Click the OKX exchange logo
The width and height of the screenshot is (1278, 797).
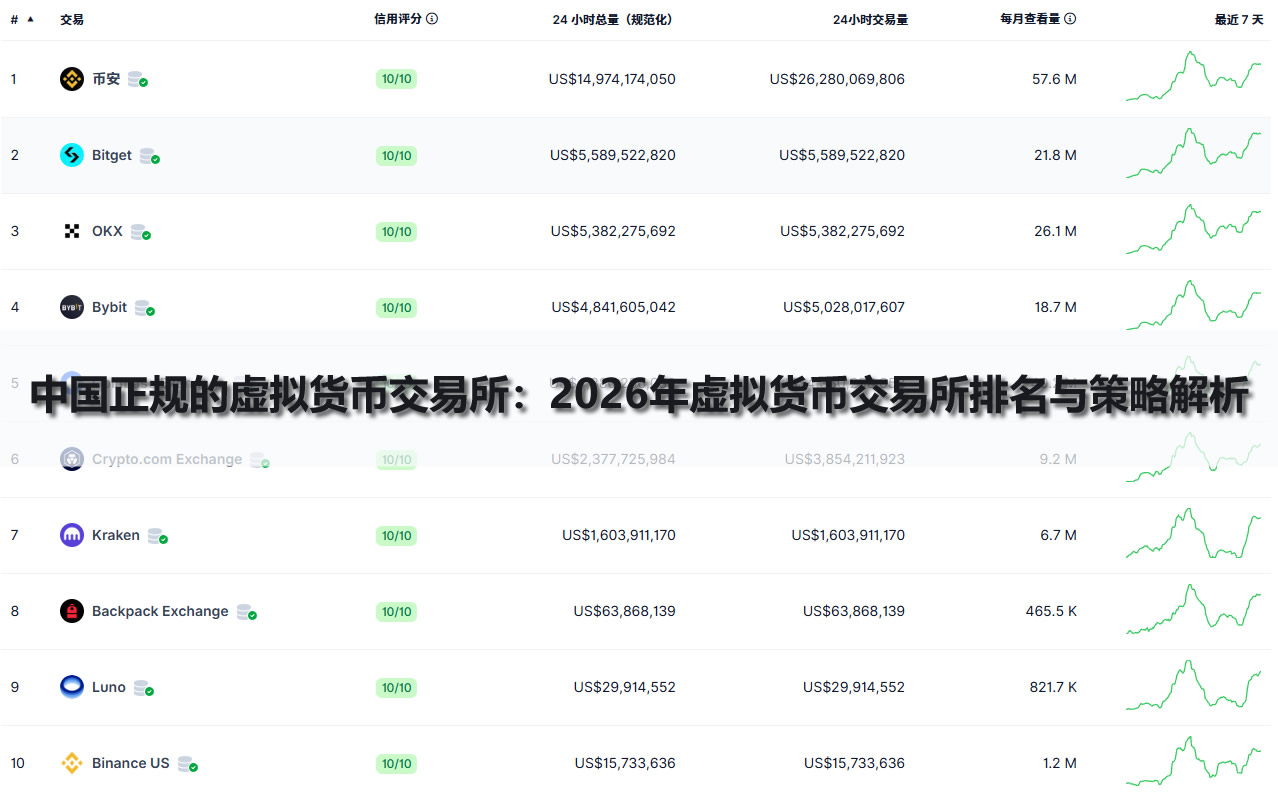(x=72, y=231)
